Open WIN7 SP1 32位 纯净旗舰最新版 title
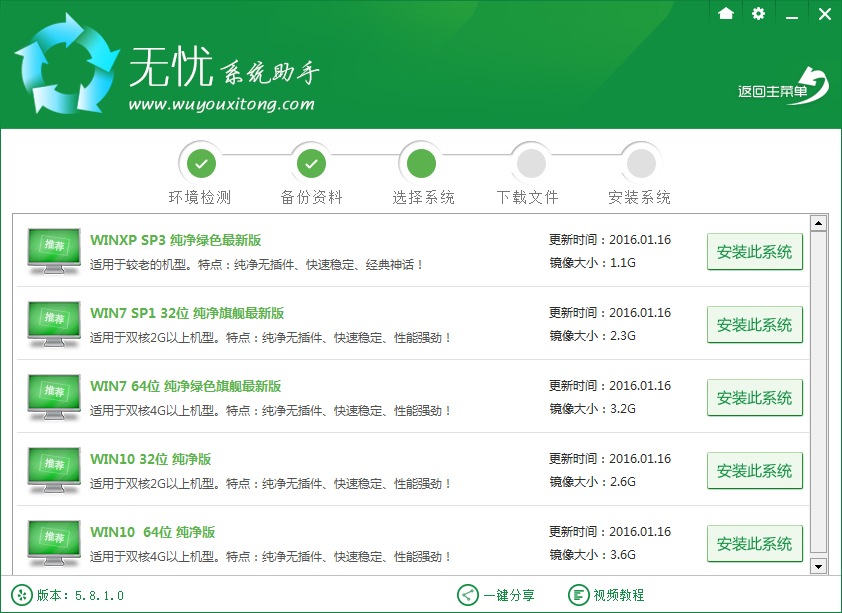This screenshot has height=613, width=842. point(187,313)
